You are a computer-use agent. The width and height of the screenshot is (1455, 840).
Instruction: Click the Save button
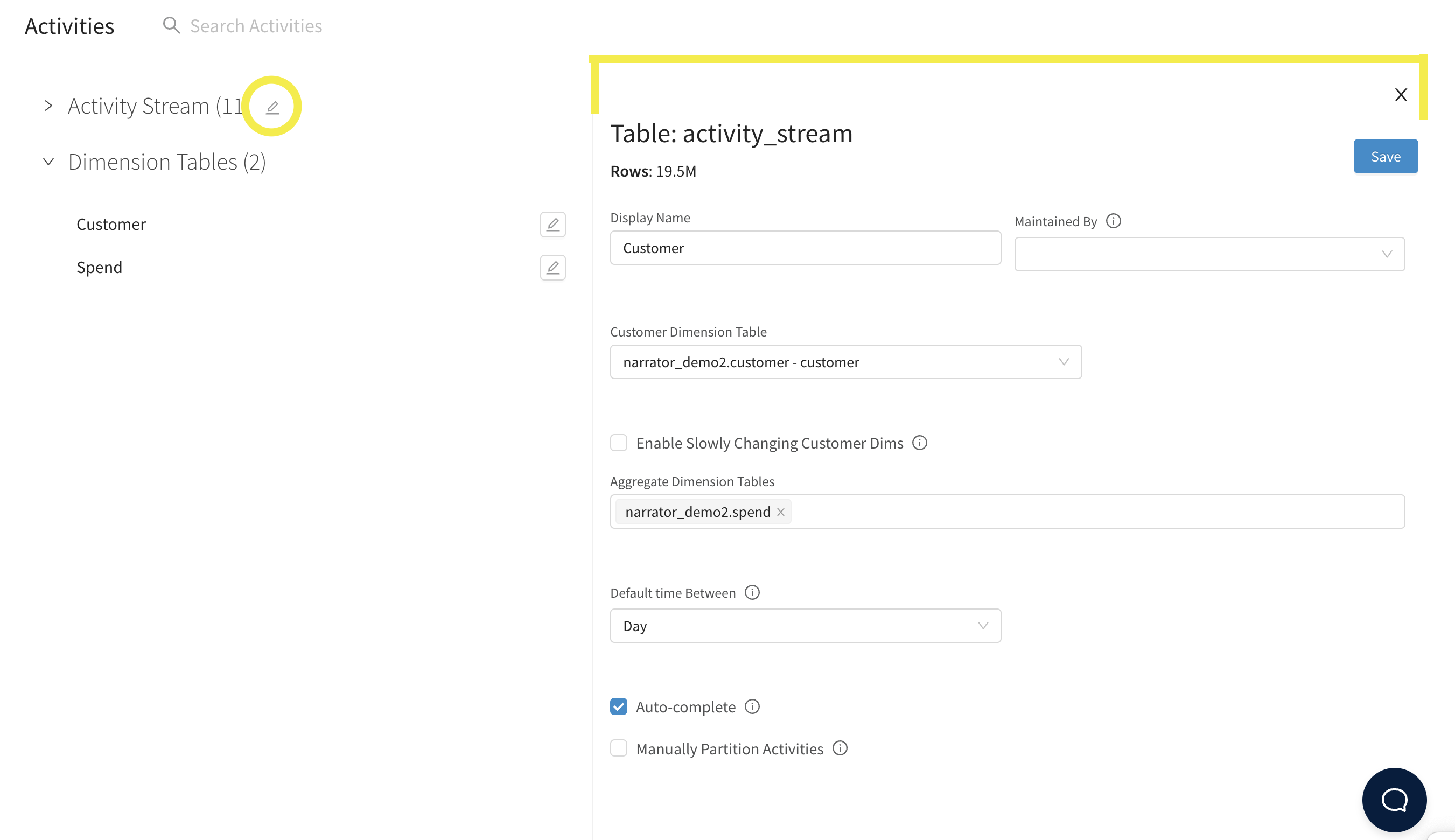click(1384, 156)
